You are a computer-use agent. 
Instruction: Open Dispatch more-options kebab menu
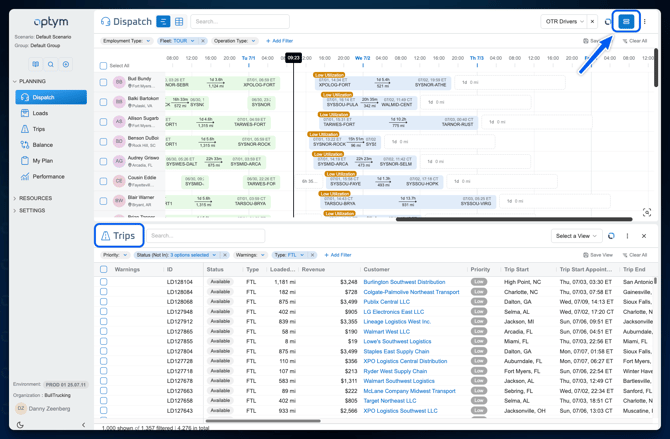644,21
